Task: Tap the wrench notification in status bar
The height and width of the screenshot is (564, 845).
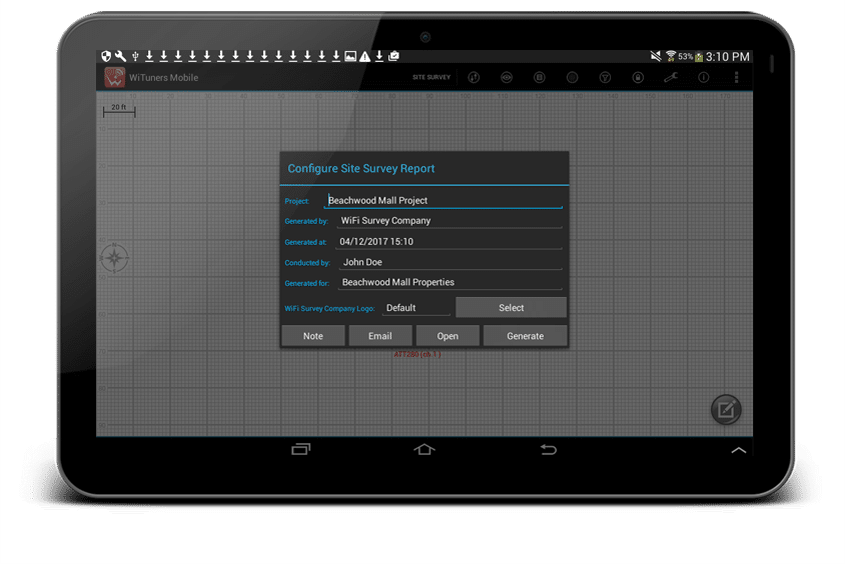Action: click(120, 56)
